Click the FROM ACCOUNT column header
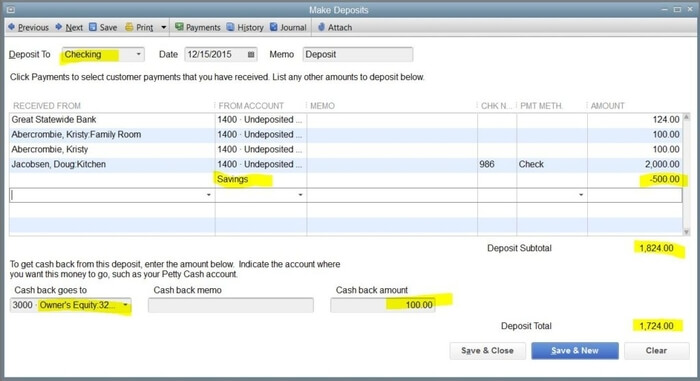 [251, 106]
